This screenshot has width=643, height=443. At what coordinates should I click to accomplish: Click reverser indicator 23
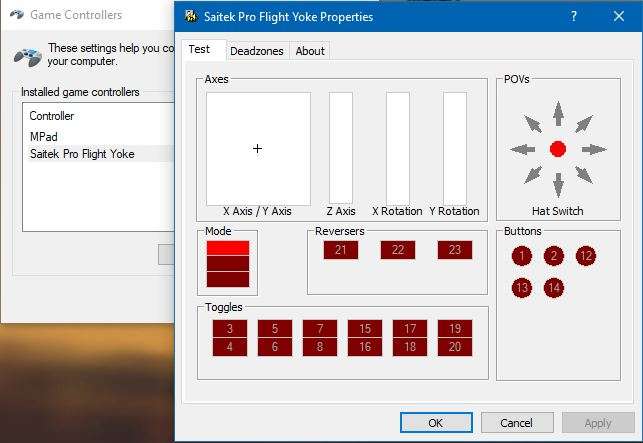click(x=455, y=250)
